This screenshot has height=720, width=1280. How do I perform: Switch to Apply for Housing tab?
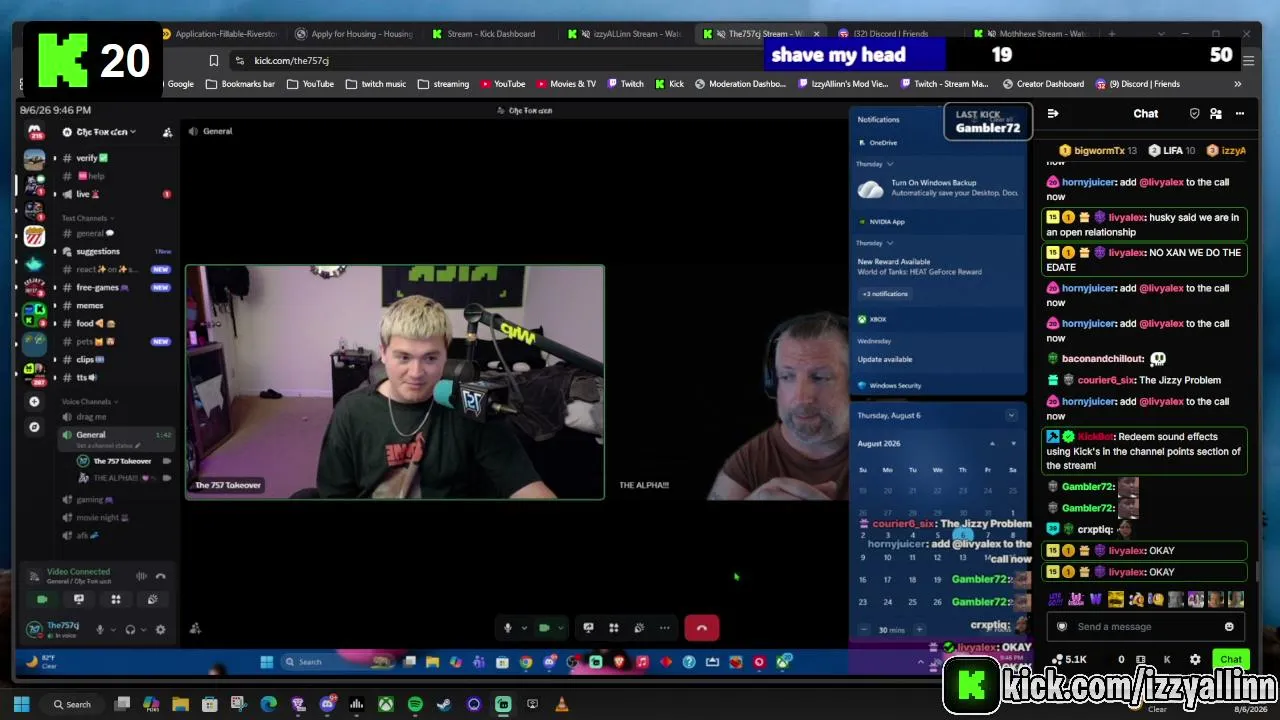[x=354, y=34]
